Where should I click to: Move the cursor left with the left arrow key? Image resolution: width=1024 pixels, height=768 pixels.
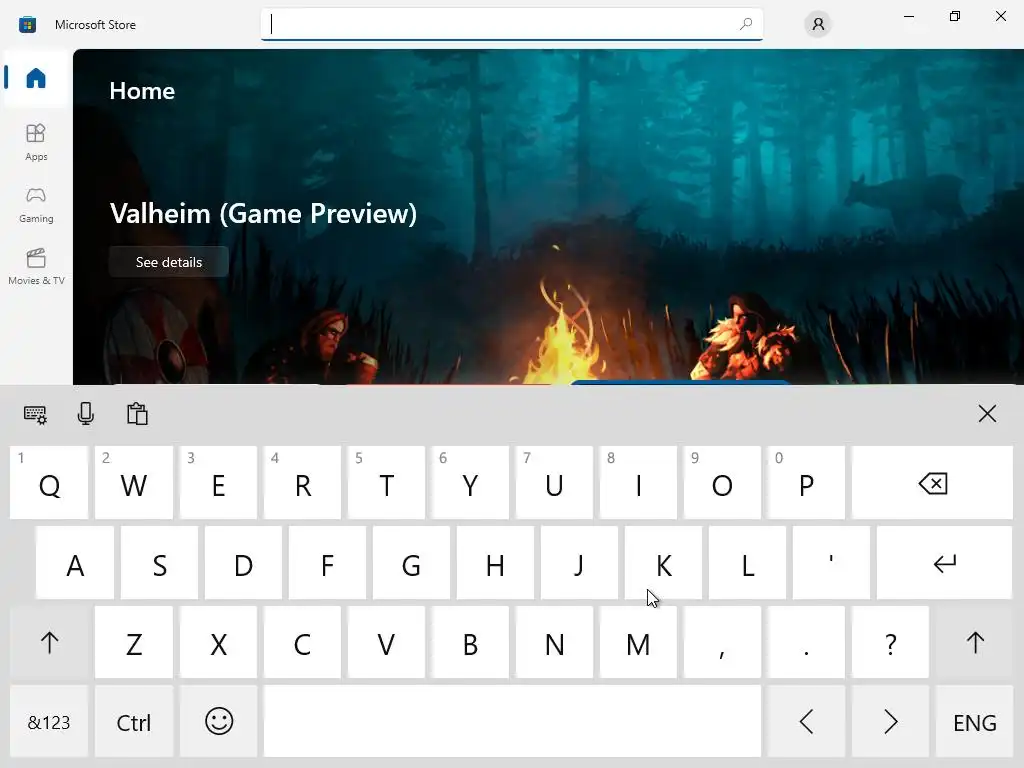[x=806, y=722]
